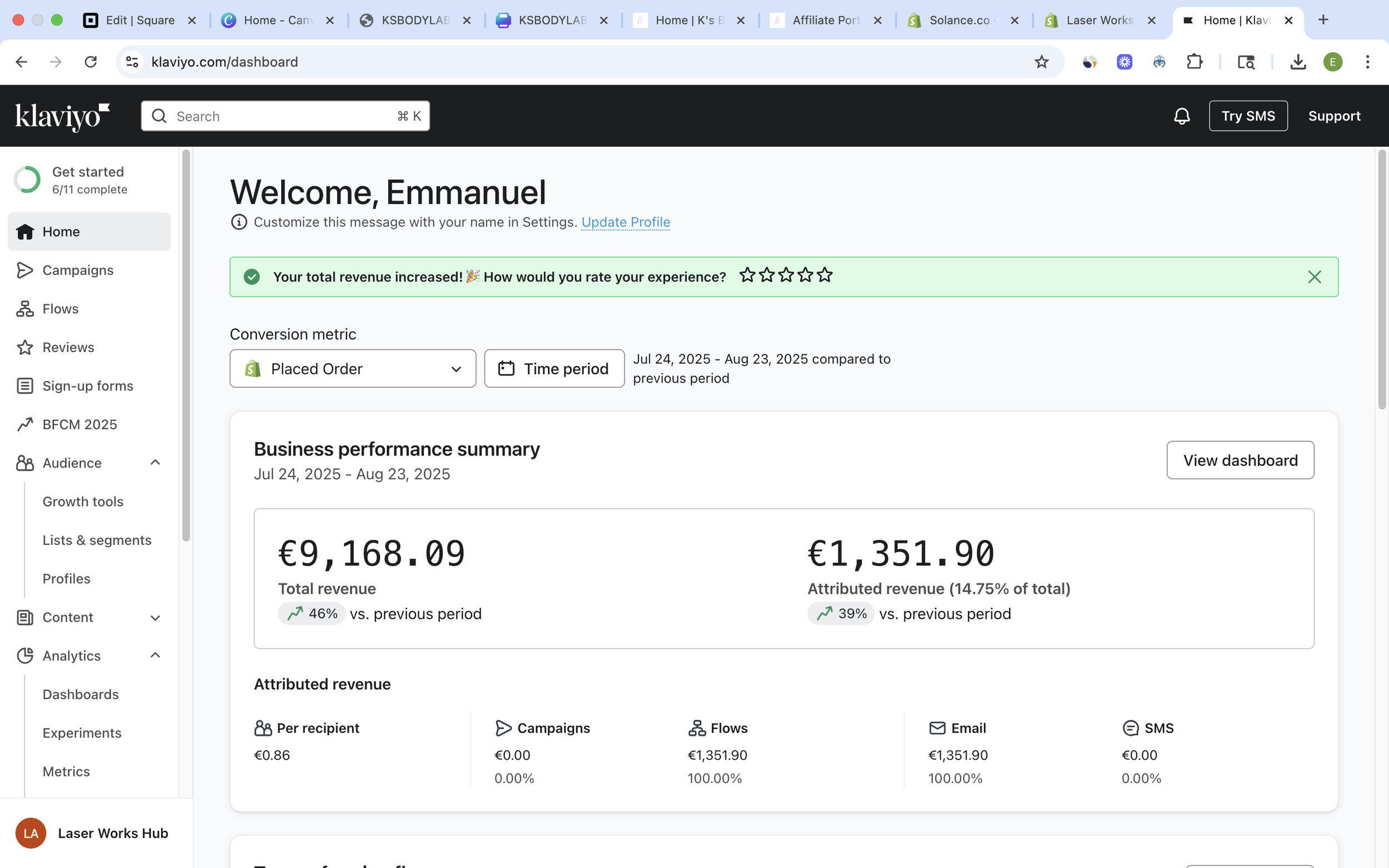The width and height of the screenshot is (1389, 868).
Task: Open Campaigns from the sidebar
Action: pyautogui.click(x=78, y=270)
